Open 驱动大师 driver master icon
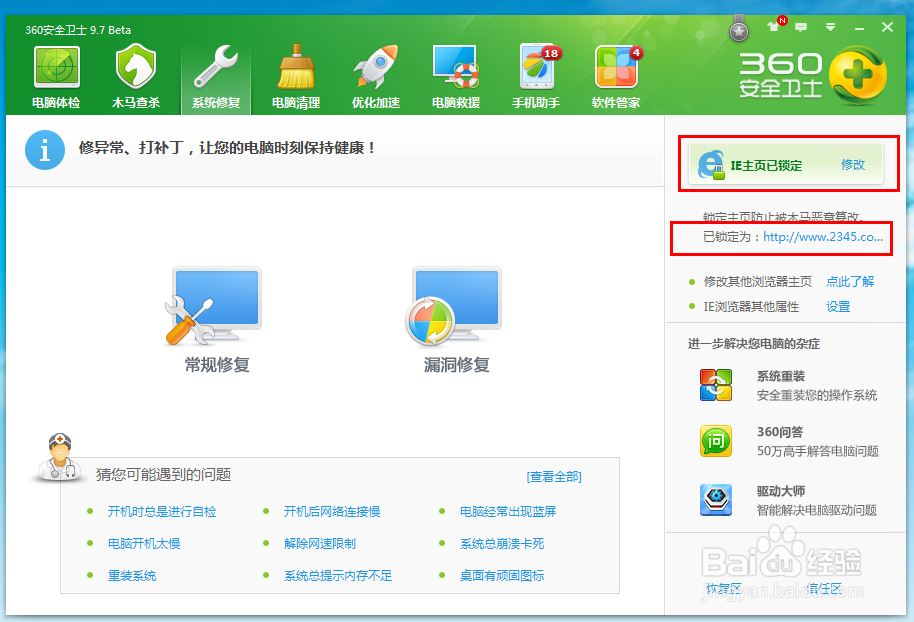This screenshot has height=622, width=914. tap(716, 500)
